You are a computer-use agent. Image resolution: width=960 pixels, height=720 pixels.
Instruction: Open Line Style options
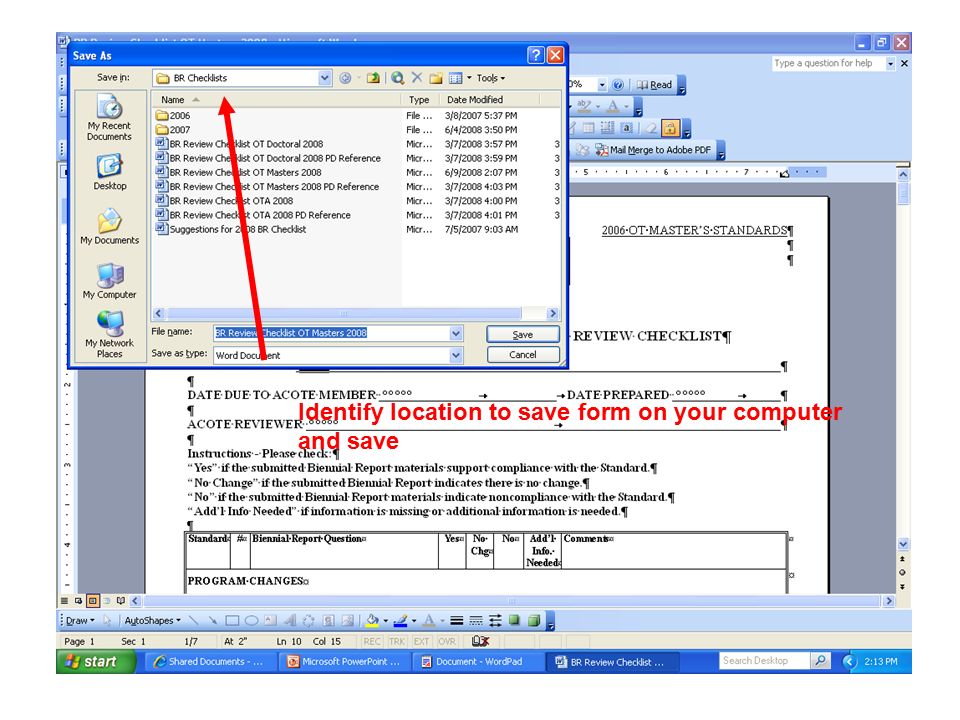456,620
